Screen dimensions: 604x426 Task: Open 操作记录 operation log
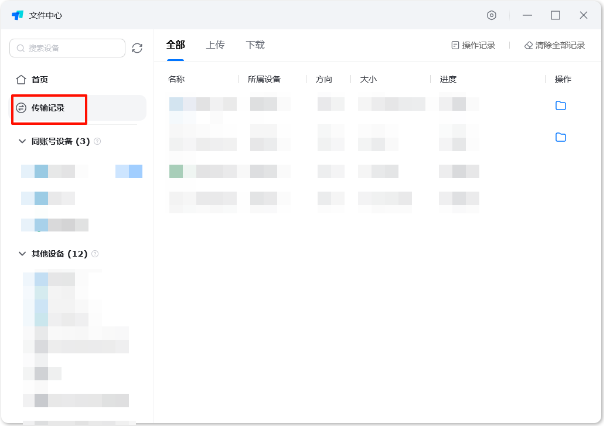click(x=473, y=45)
